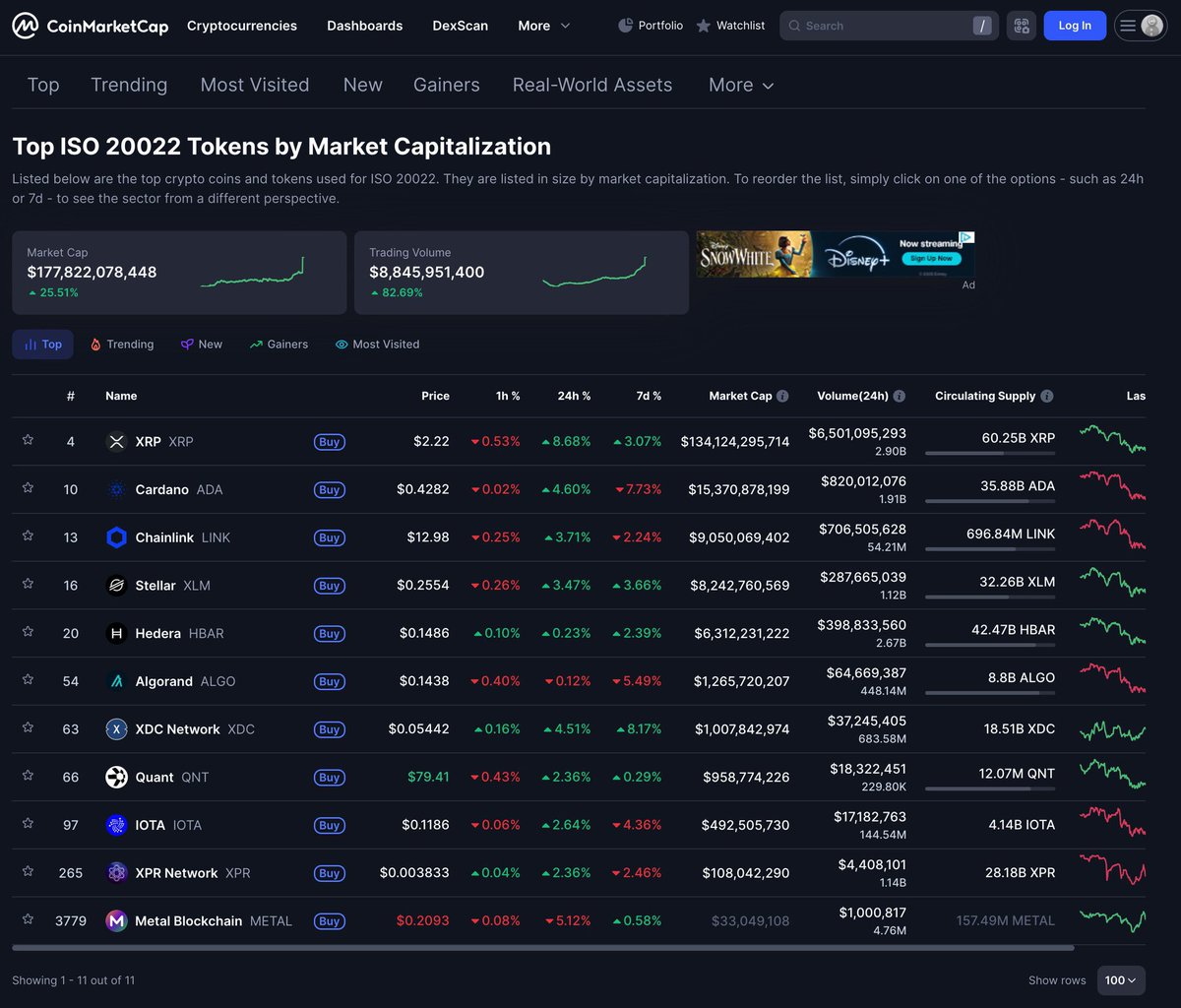Switch to the Most Visited category tab
The height and width of the screenshot is (1008, 1181).
coord(255,85)
